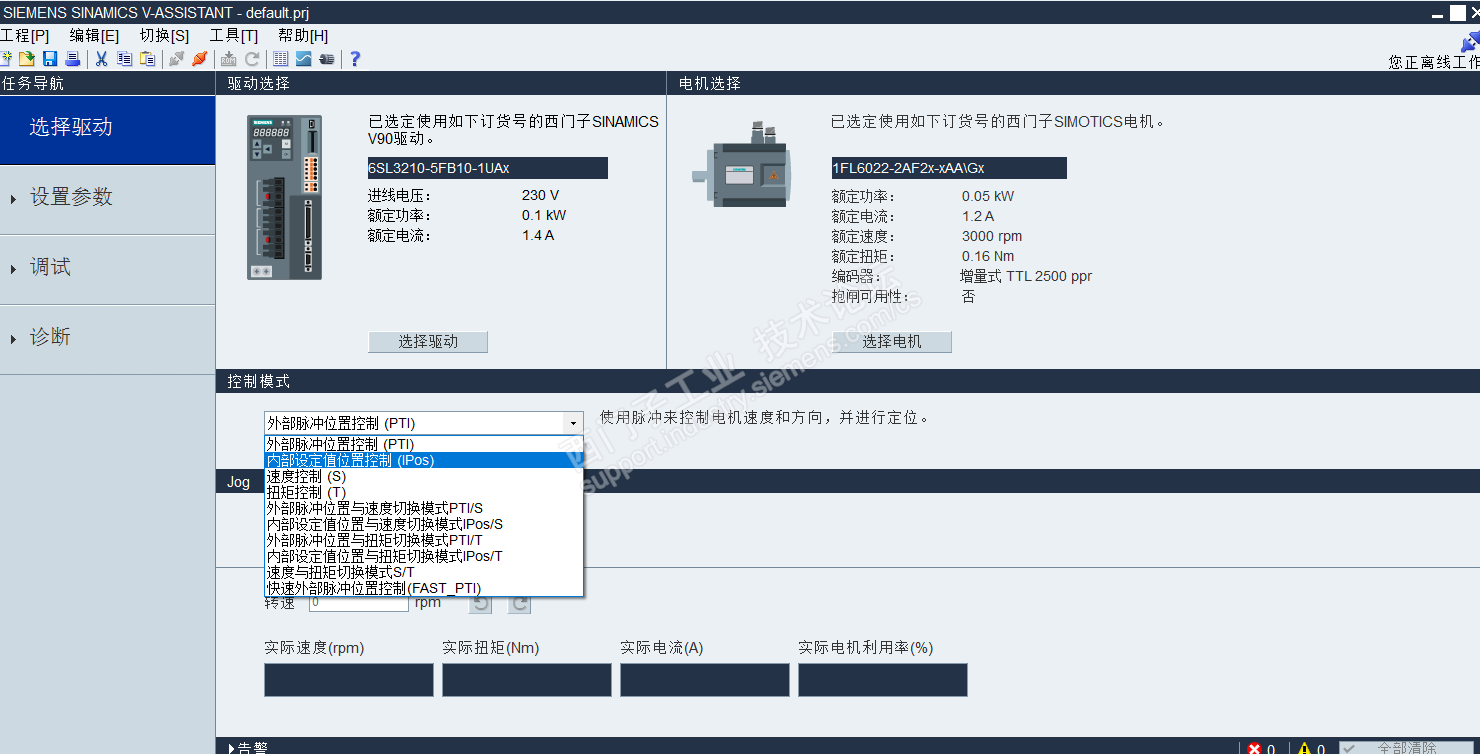1480x754 pixels.
Task: Save project with the floppy disk icon
Action: click(x=50, y=59)
